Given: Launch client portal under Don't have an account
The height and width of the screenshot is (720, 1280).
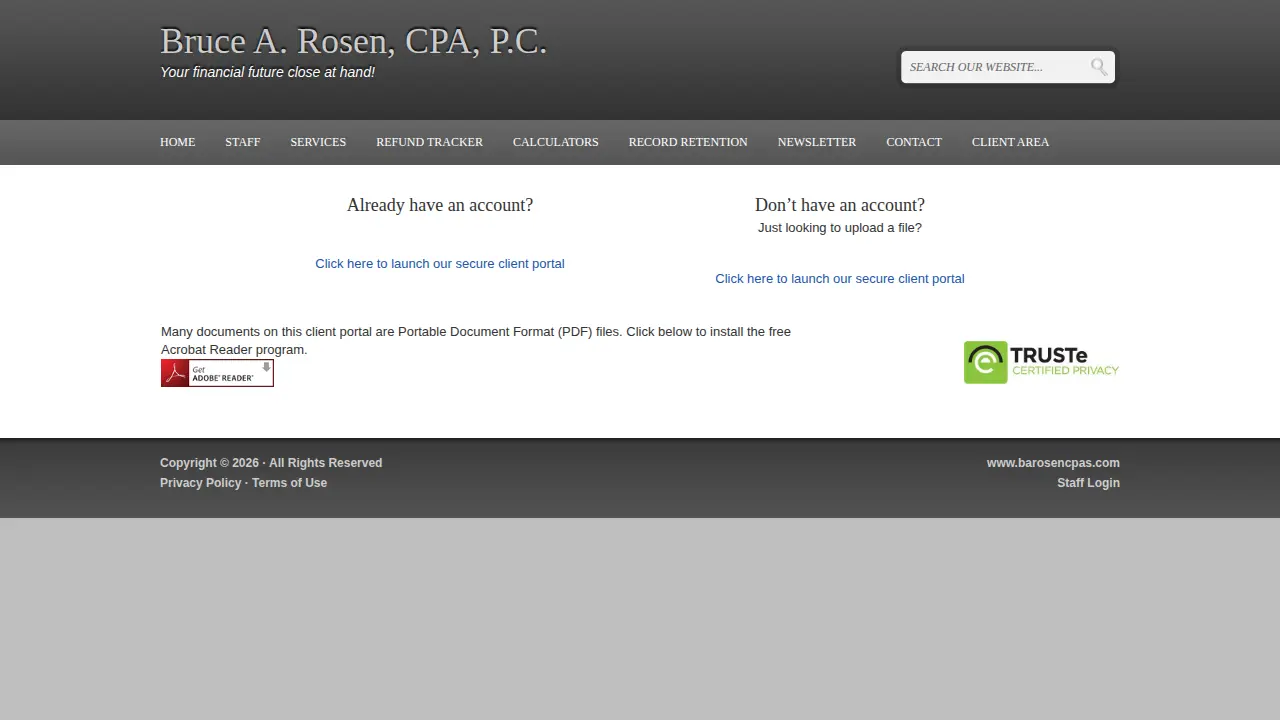Looking at the screenshot, I should 840,279.
